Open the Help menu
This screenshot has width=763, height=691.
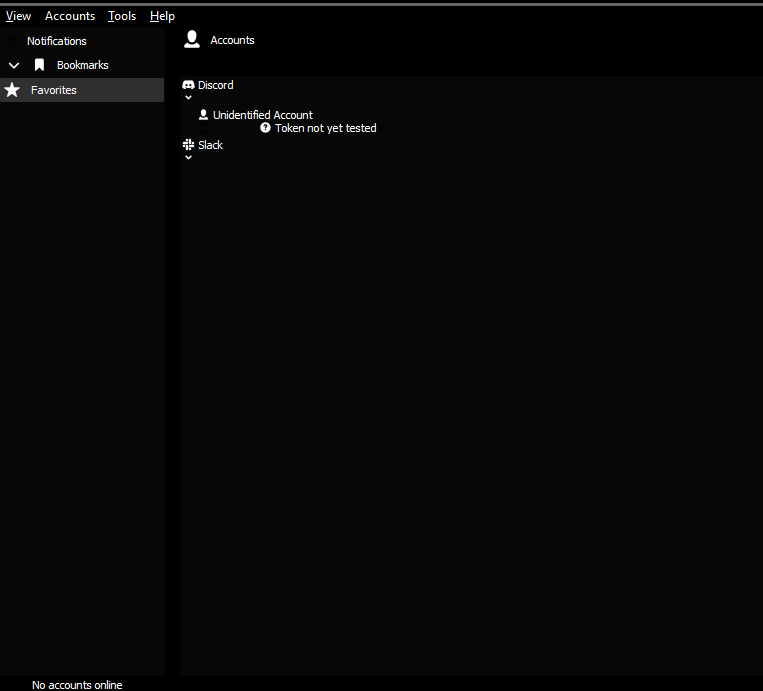point(162,16)
